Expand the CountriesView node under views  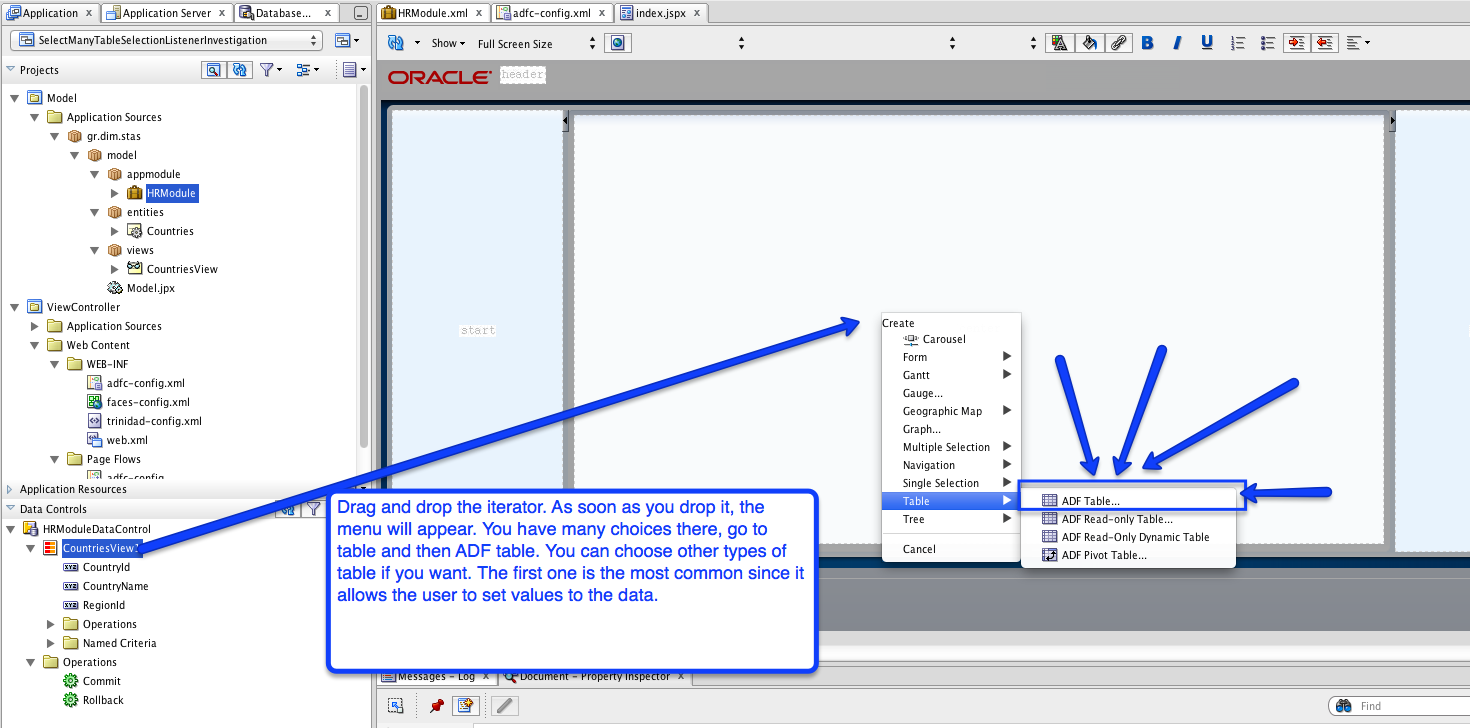tap(115, 269)
